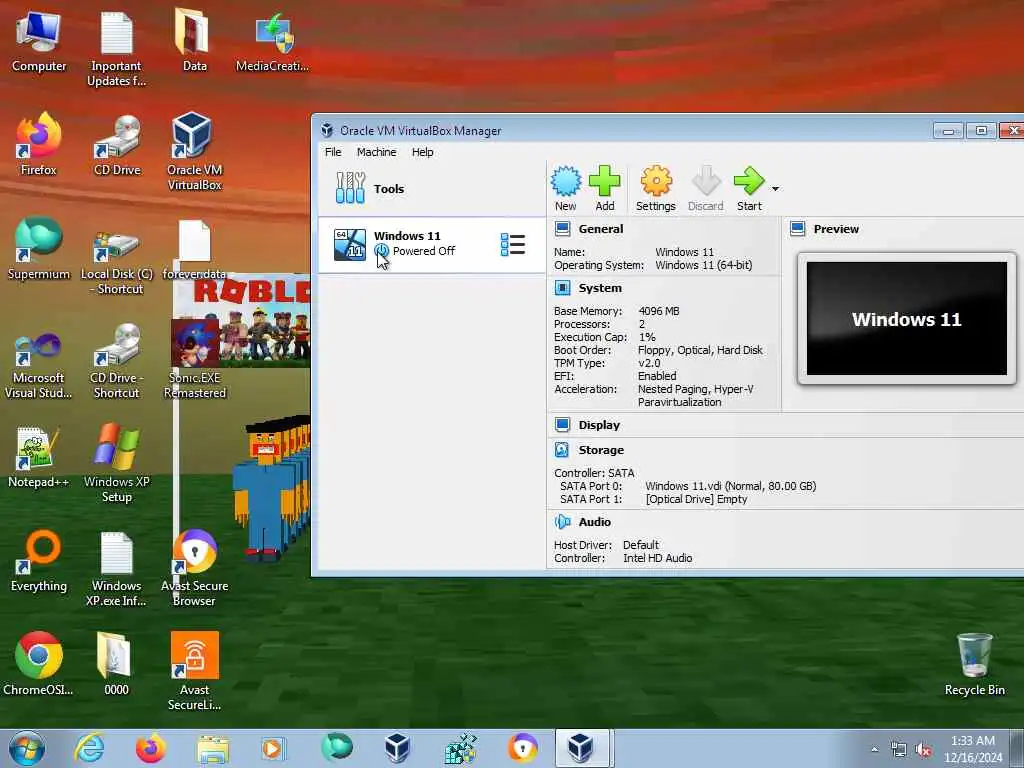1024x768 pixels.
Task: Click the General section header
Action: pyautogui.click(x=600, y=229)
